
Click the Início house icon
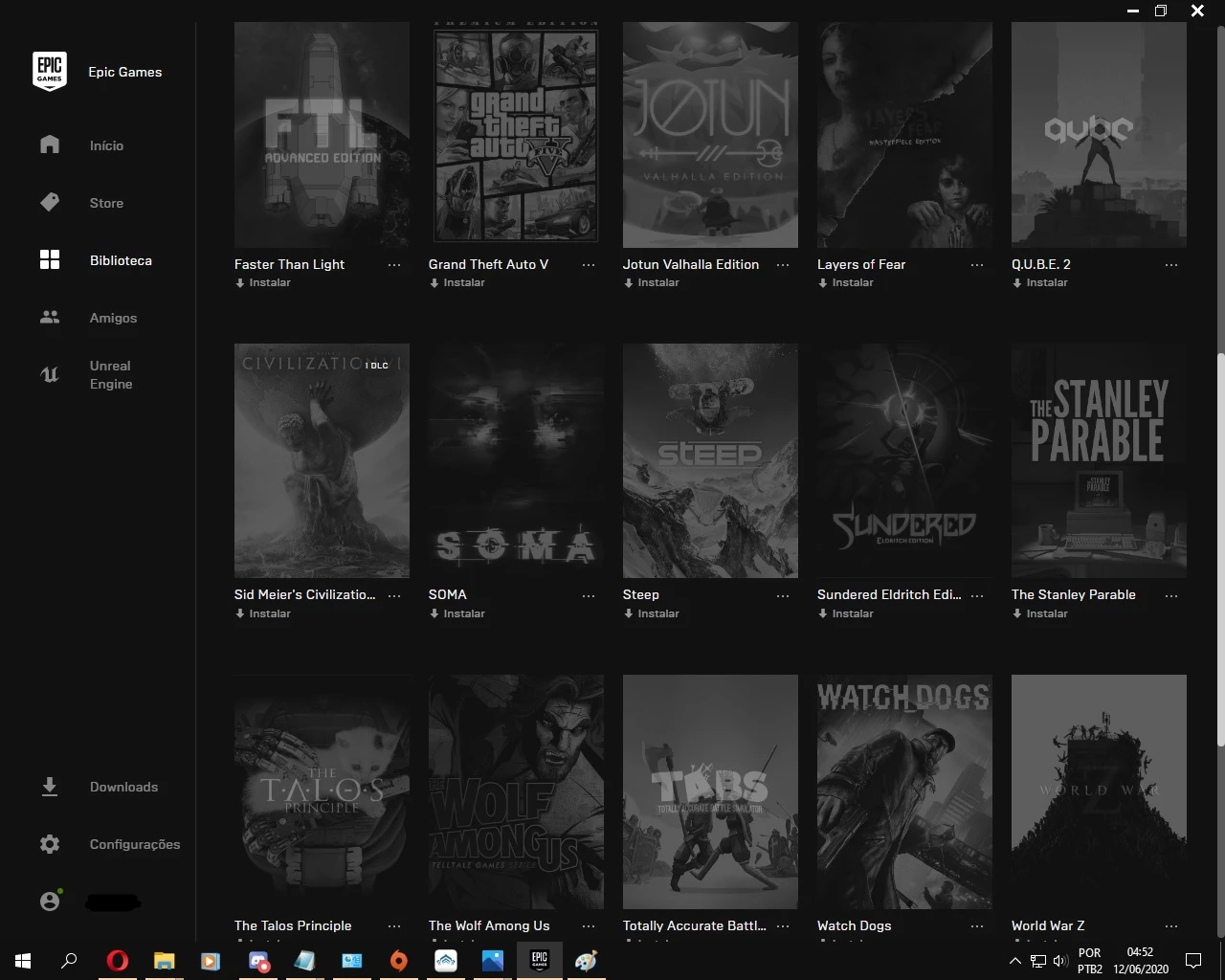point(50,145)
